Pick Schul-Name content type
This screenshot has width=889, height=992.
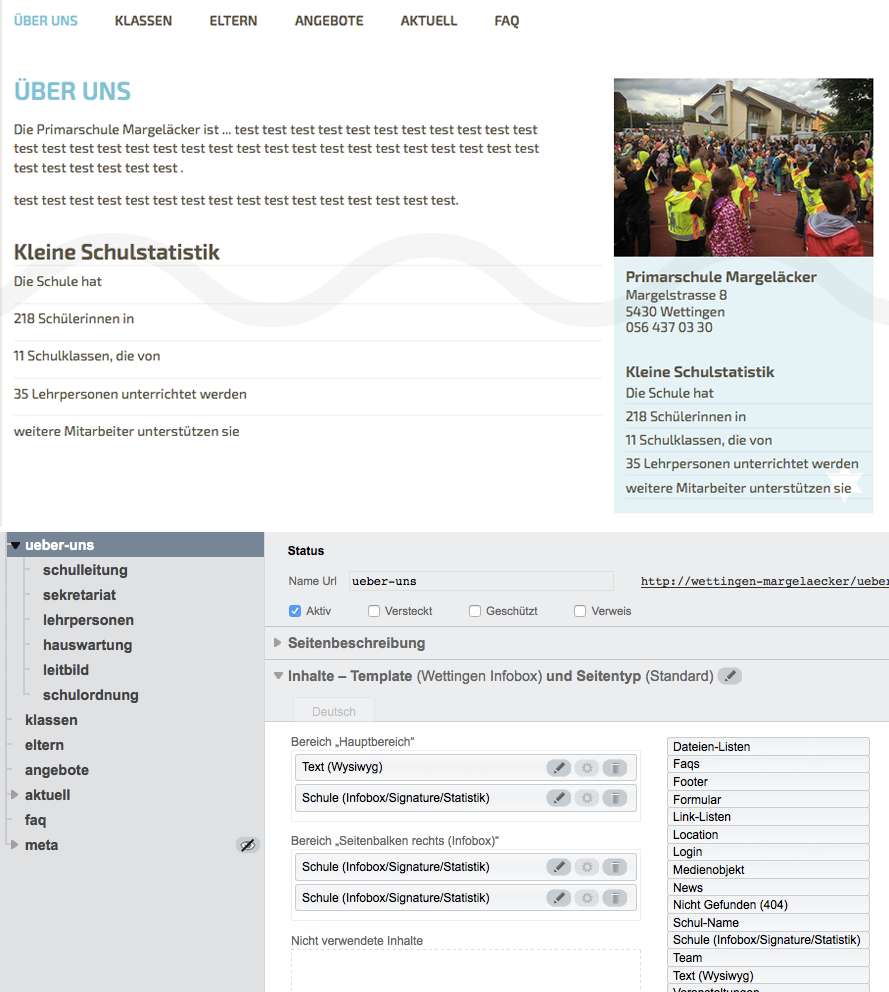(768, 922)
